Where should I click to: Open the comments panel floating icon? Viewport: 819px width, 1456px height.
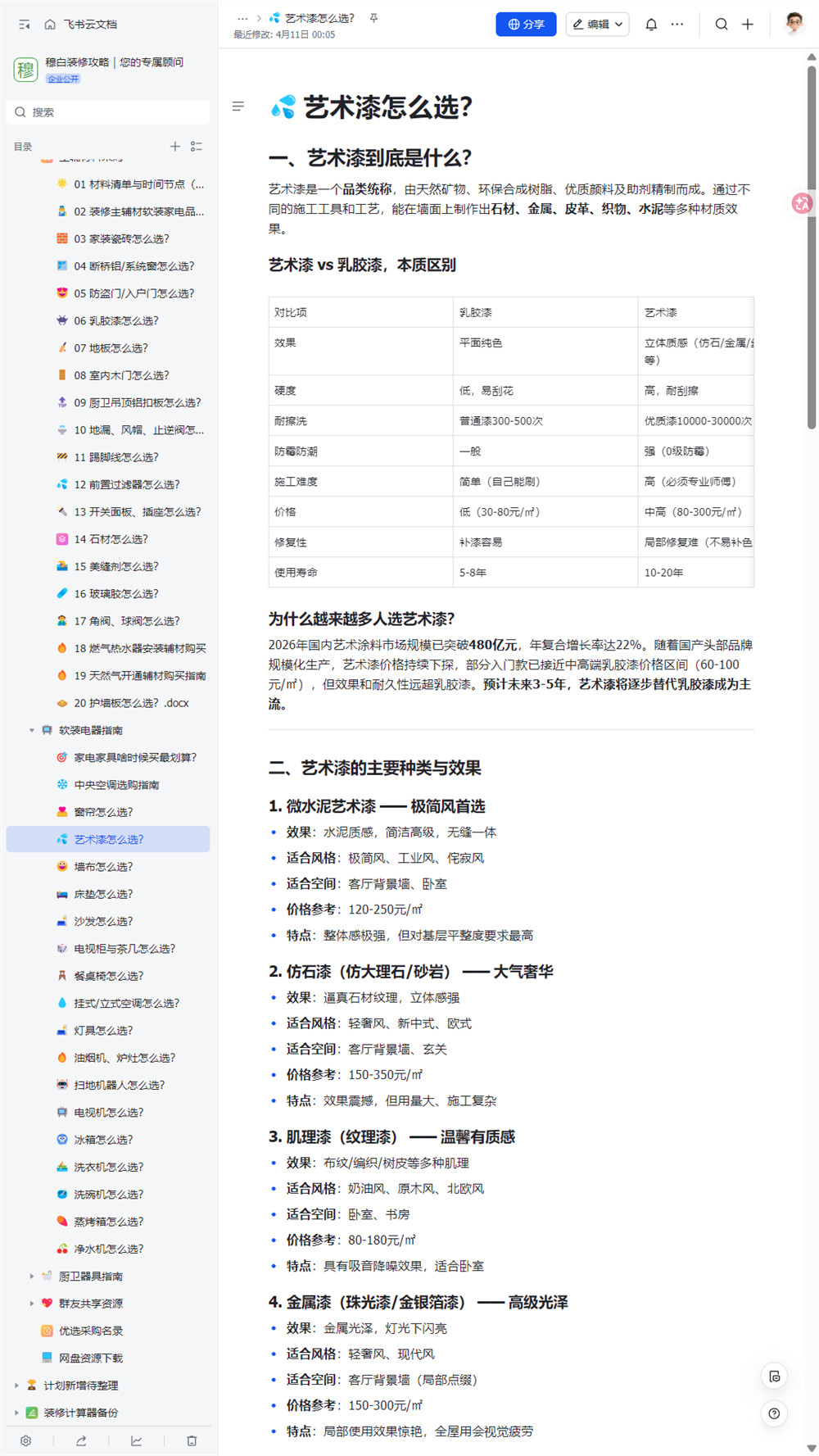click(x=774, y=1376)
